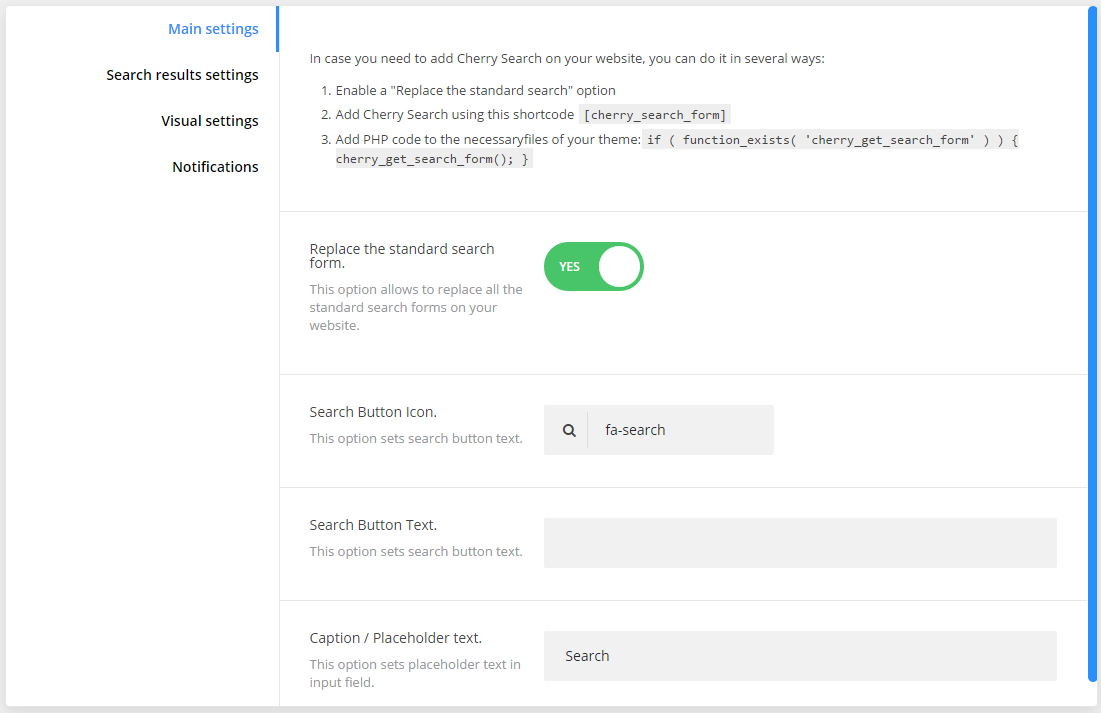1101x713 pixels.
Task: Click the "Search Button Icon." label
Action: tap(373, 412)
